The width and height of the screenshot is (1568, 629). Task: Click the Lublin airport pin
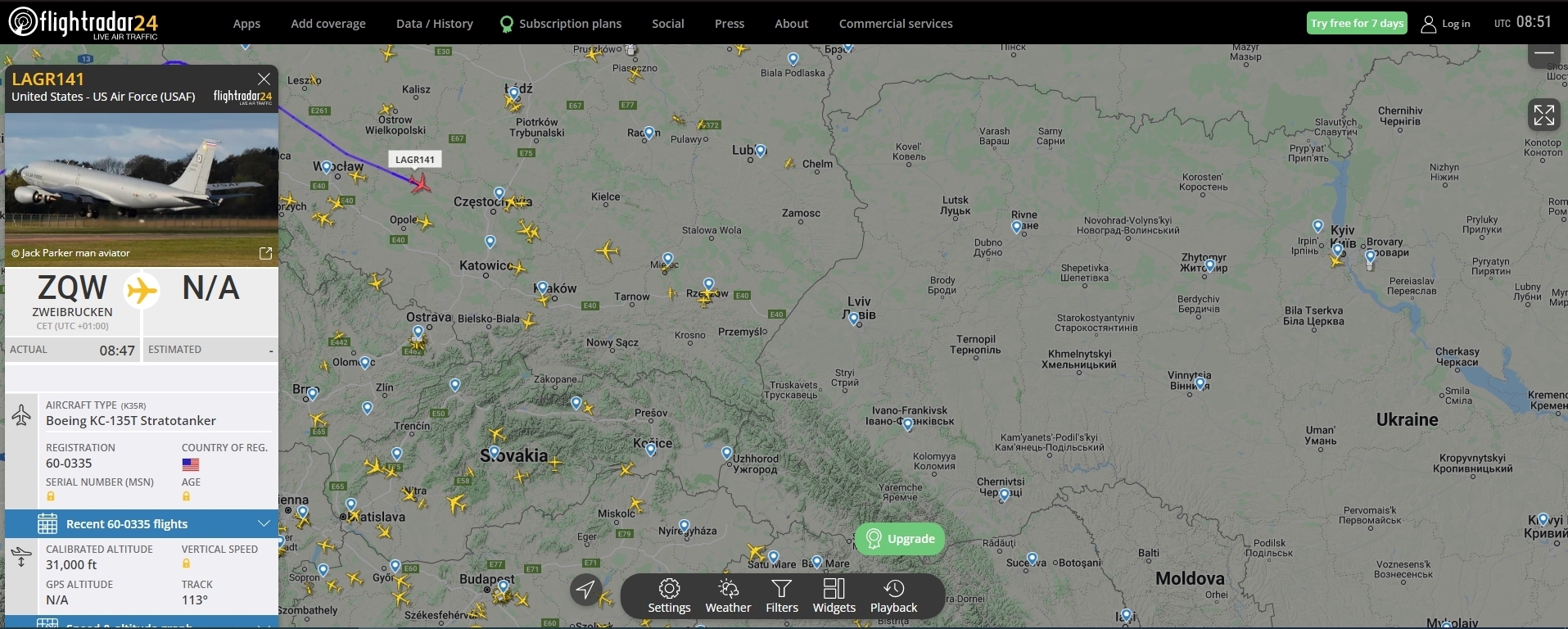point(761,151)
